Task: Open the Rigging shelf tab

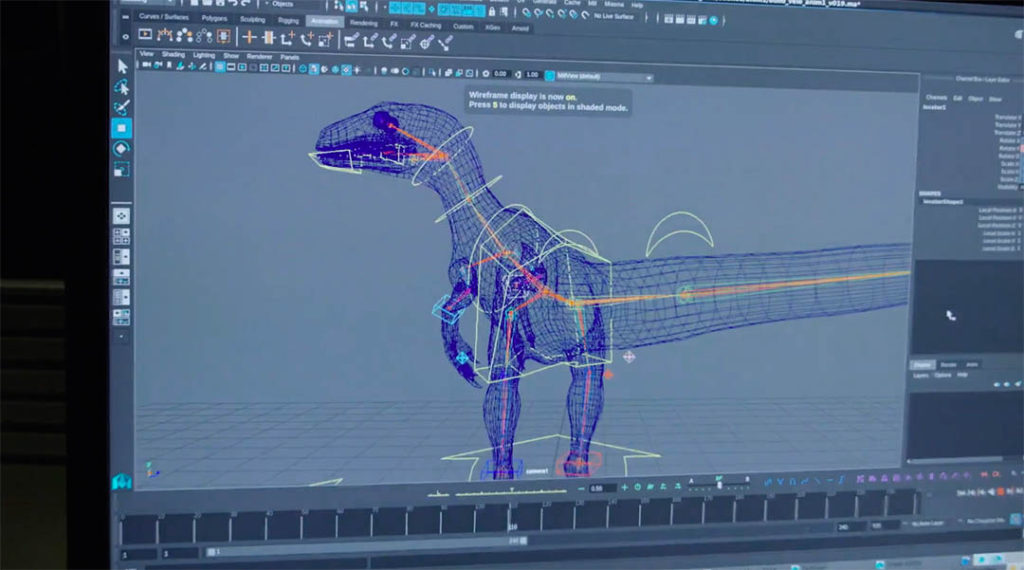Action: tap(288, 20)
